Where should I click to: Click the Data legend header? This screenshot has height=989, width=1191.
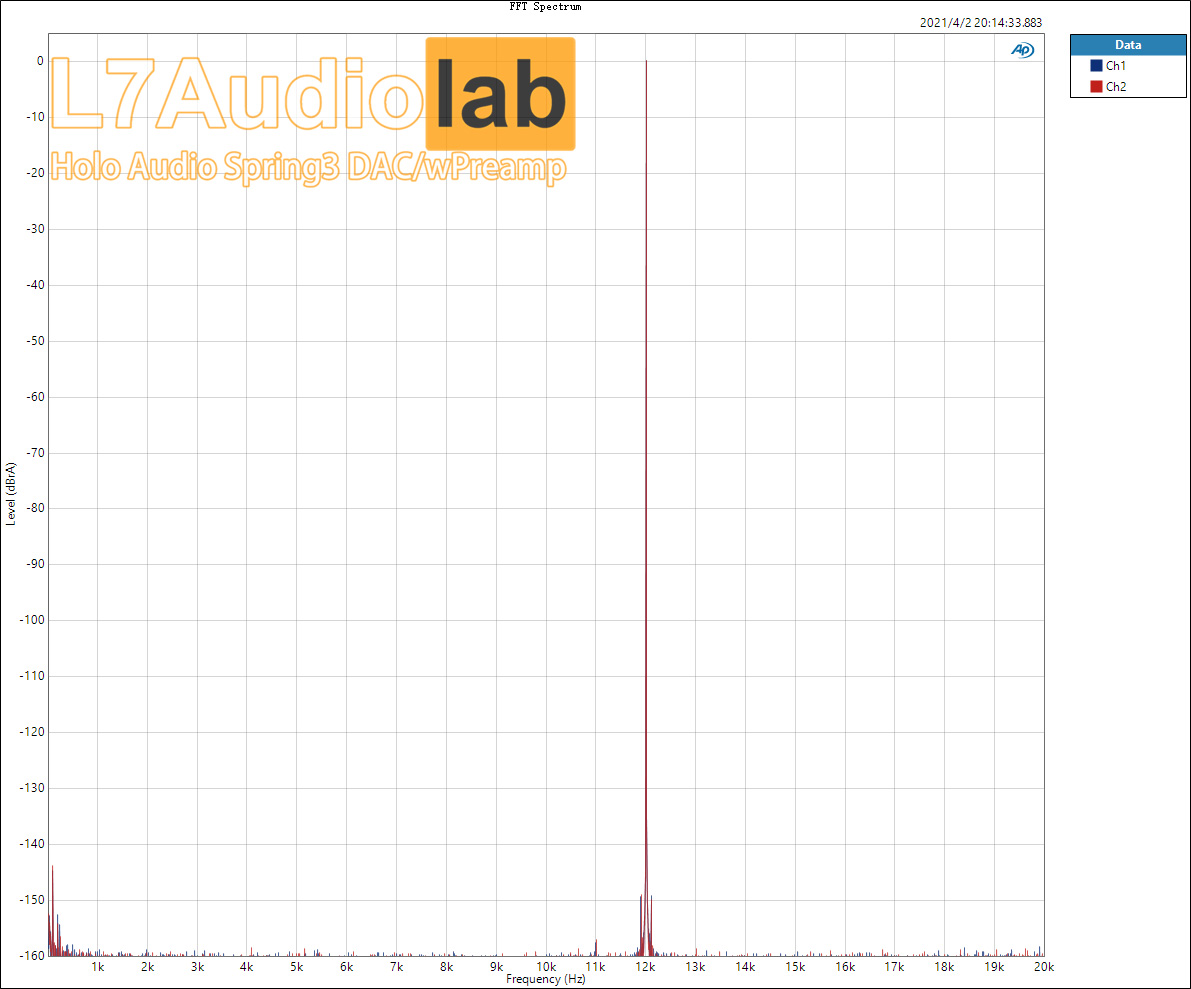coord(1128,45)
